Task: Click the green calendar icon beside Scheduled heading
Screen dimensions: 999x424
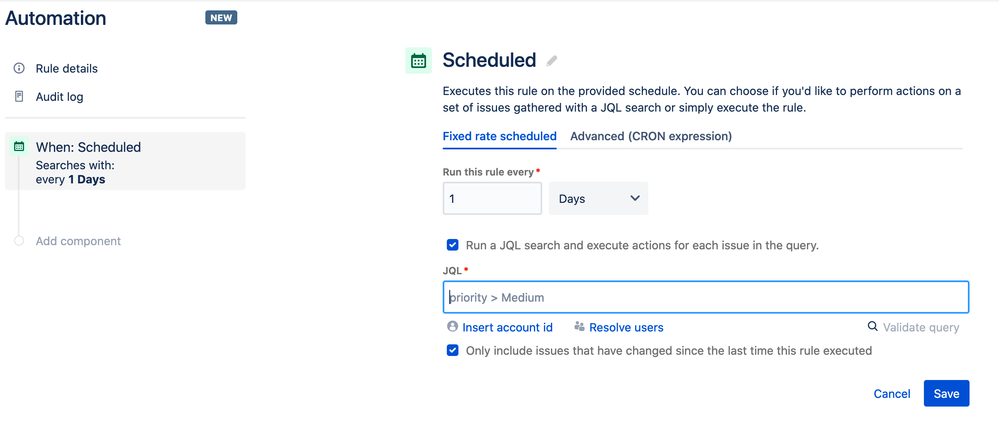Action: tap(418, 61)
